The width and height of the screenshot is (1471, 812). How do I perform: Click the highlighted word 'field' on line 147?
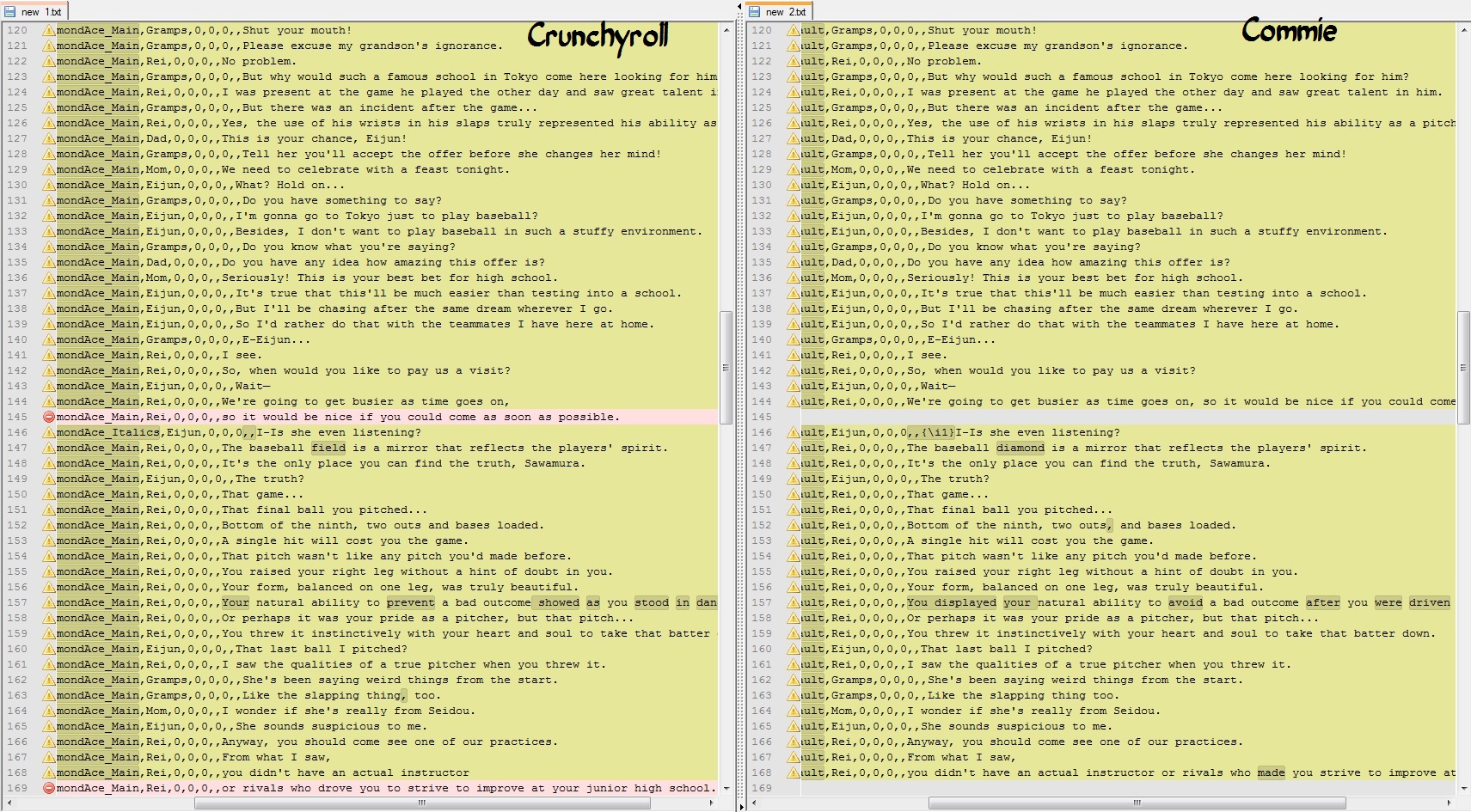(328, 448)
